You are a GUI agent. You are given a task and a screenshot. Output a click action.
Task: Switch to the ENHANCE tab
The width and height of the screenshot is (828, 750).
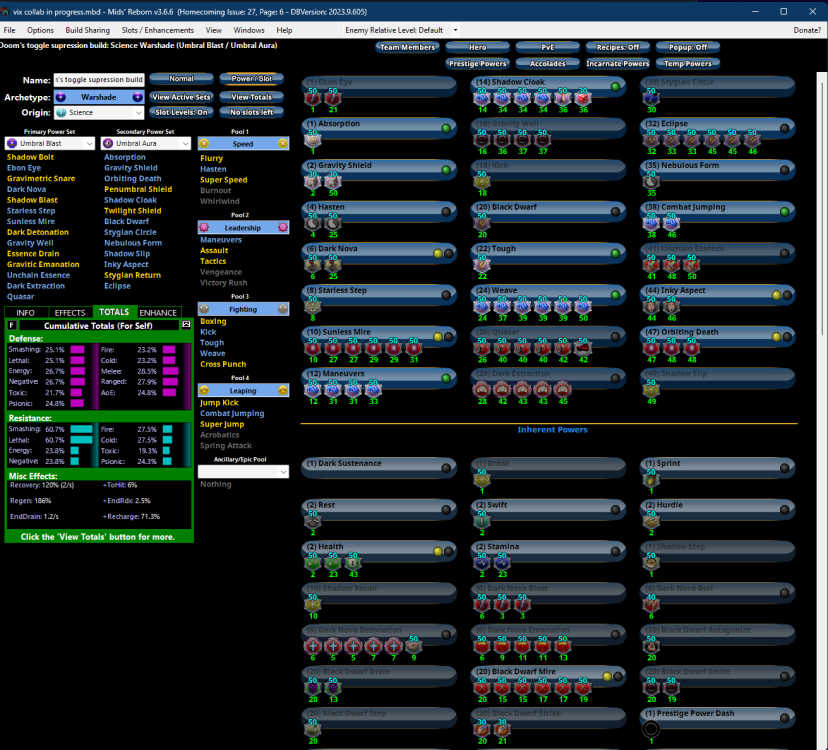click(158, 313)
